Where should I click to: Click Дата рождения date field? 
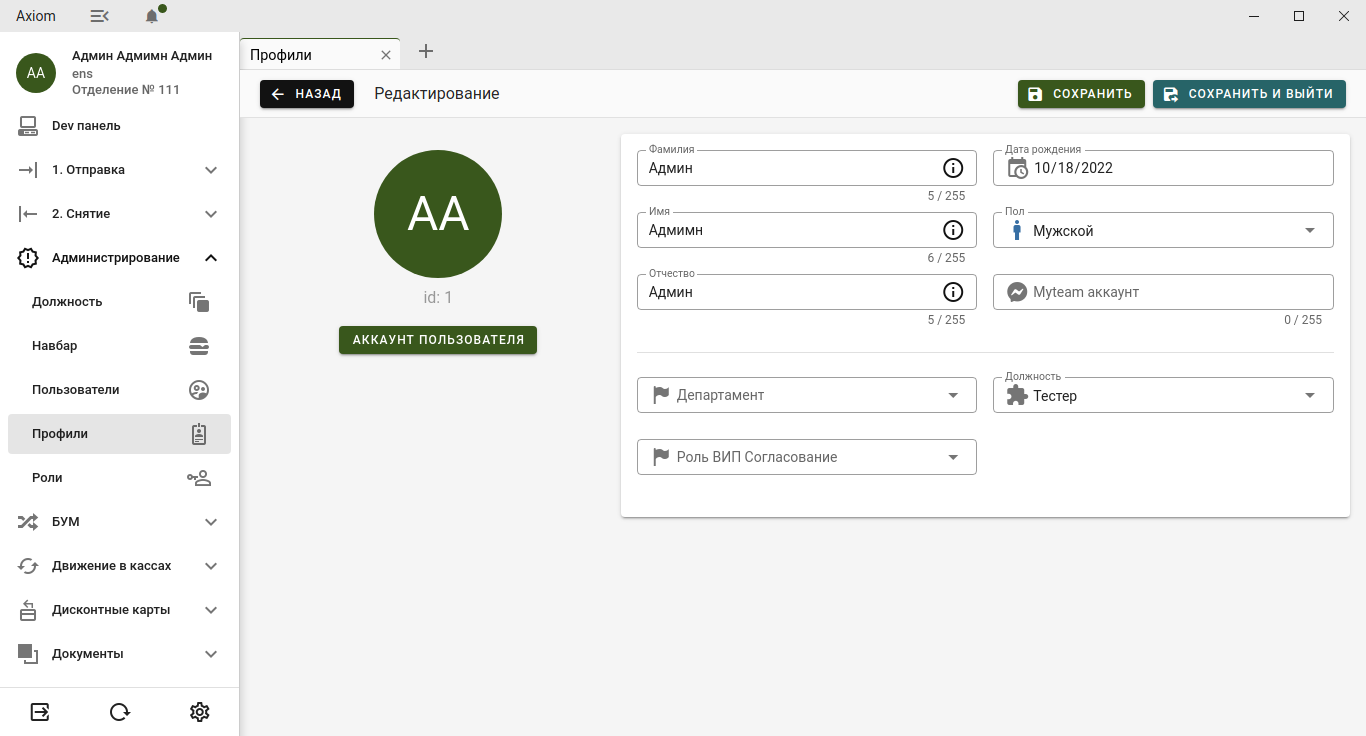pyautogui.click(x=1163, y=168)
